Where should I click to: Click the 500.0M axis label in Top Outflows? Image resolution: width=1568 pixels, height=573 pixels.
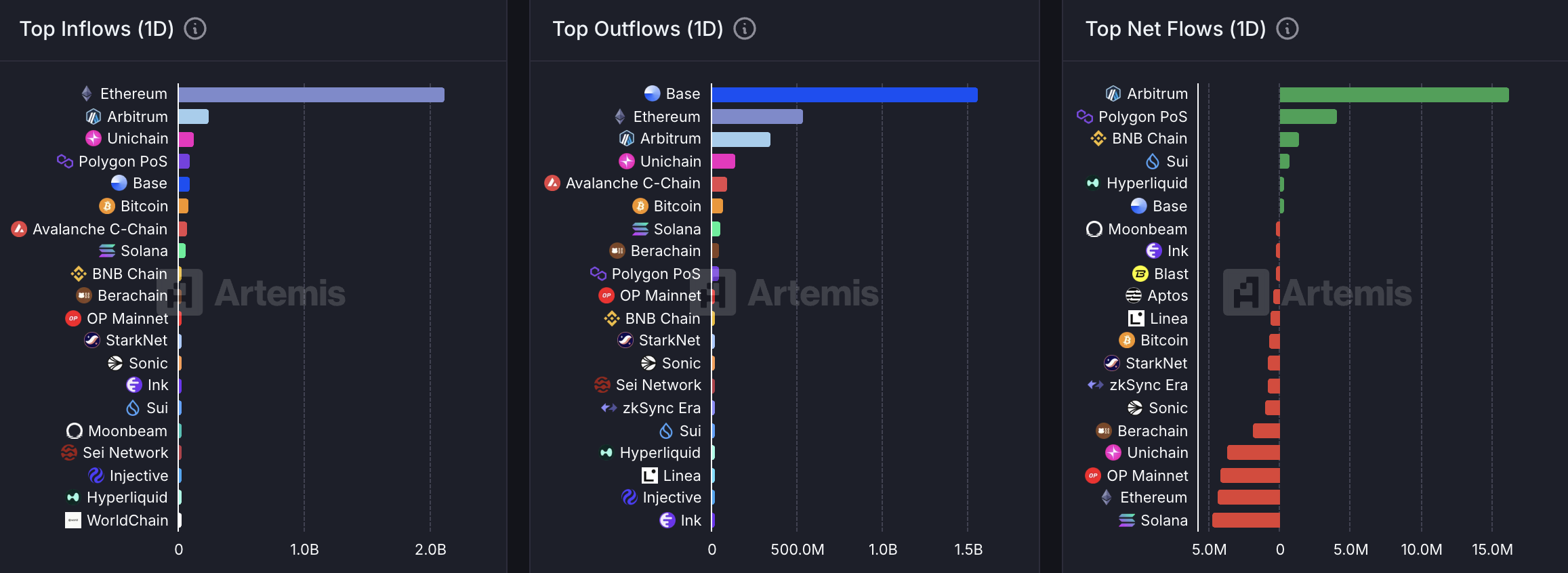(798, 549)
